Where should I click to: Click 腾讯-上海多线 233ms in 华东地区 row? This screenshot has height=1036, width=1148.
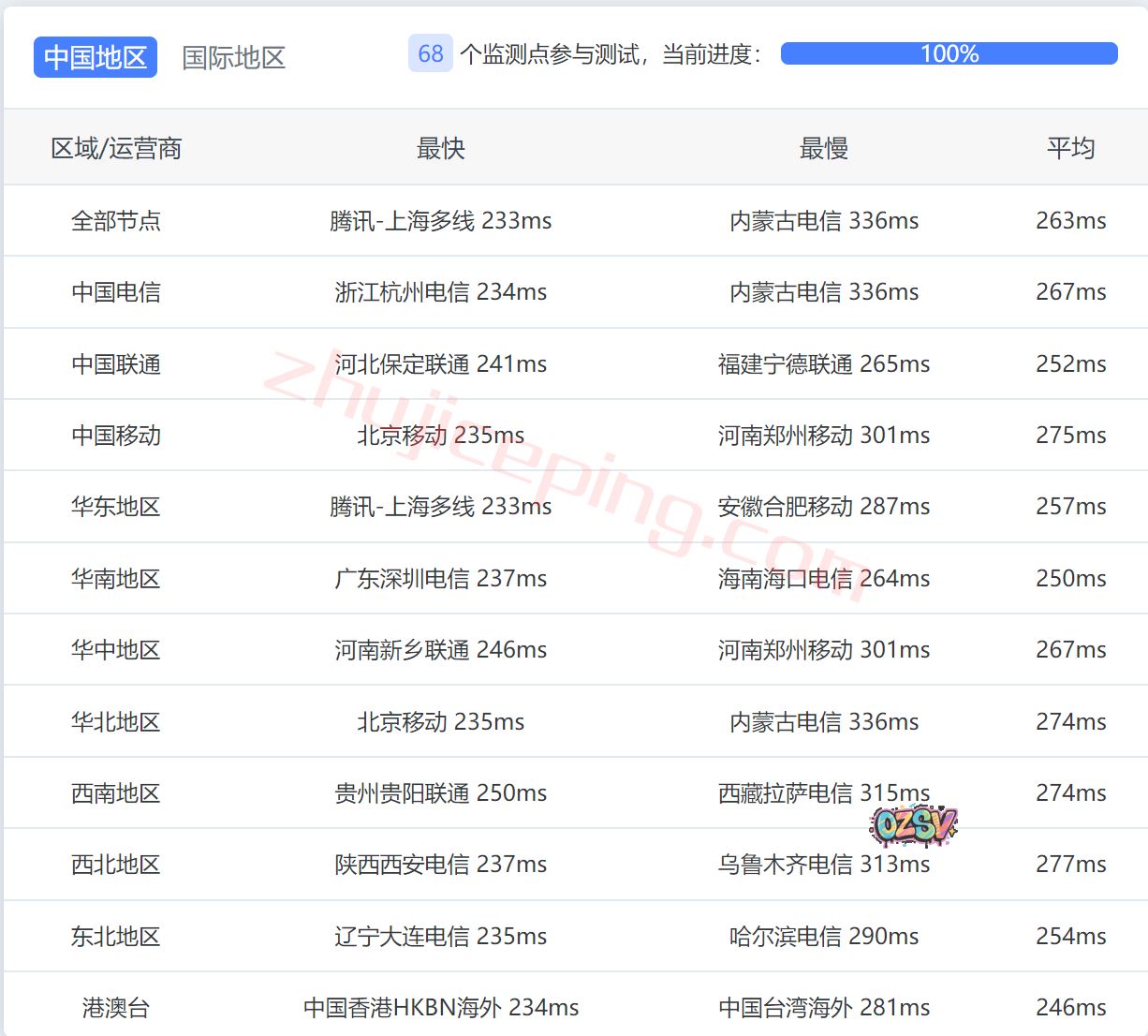(440, 507)
